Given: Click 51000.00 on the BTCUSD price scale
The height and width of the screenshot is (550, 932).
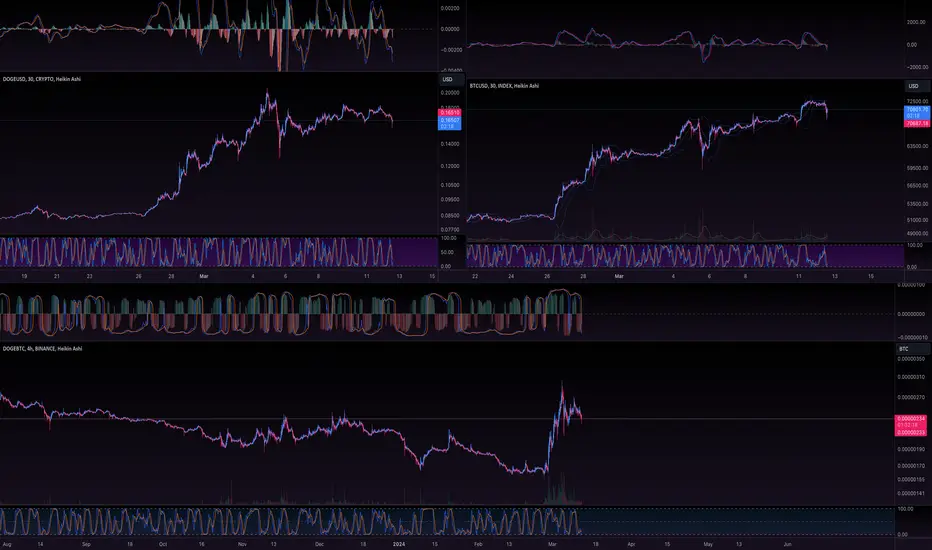Looking at the screenshot, I should [917, 220].
